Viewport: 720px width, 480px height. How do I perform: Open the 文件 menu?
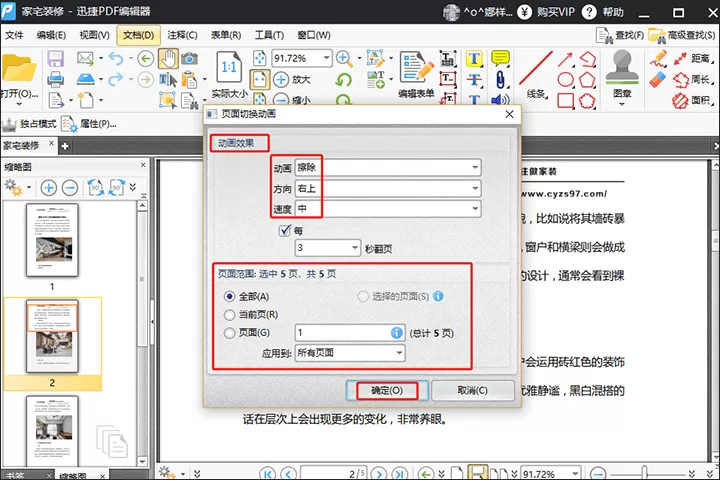coord(14,35)
